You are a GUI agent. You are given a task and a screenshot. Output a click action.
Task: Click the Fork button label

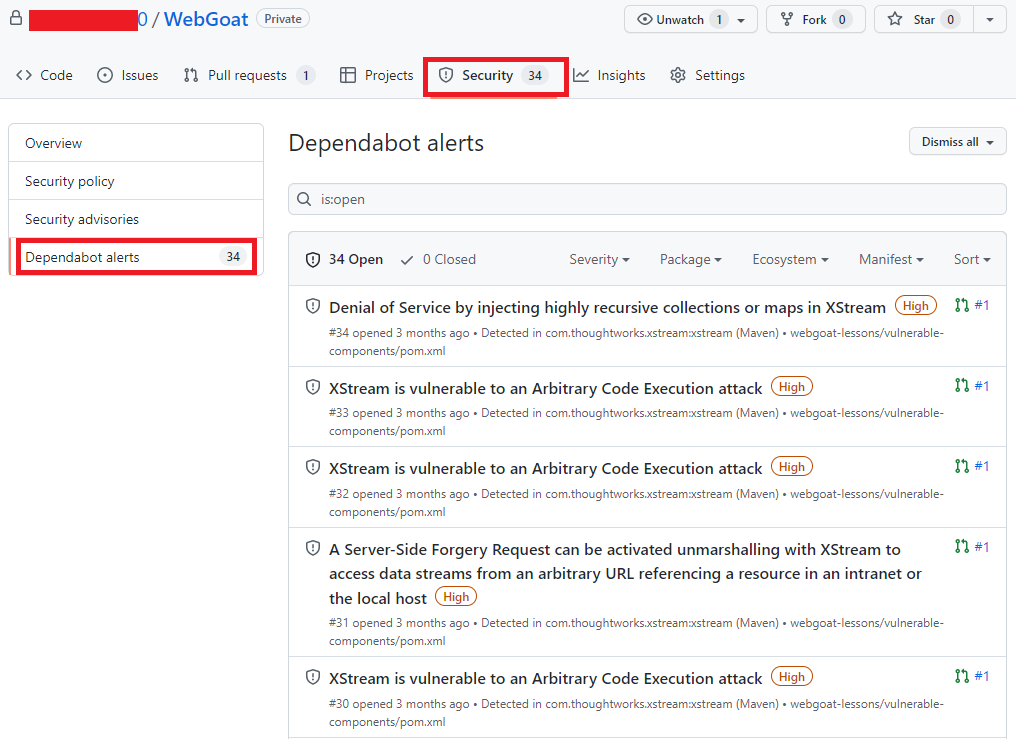(814, 20)
